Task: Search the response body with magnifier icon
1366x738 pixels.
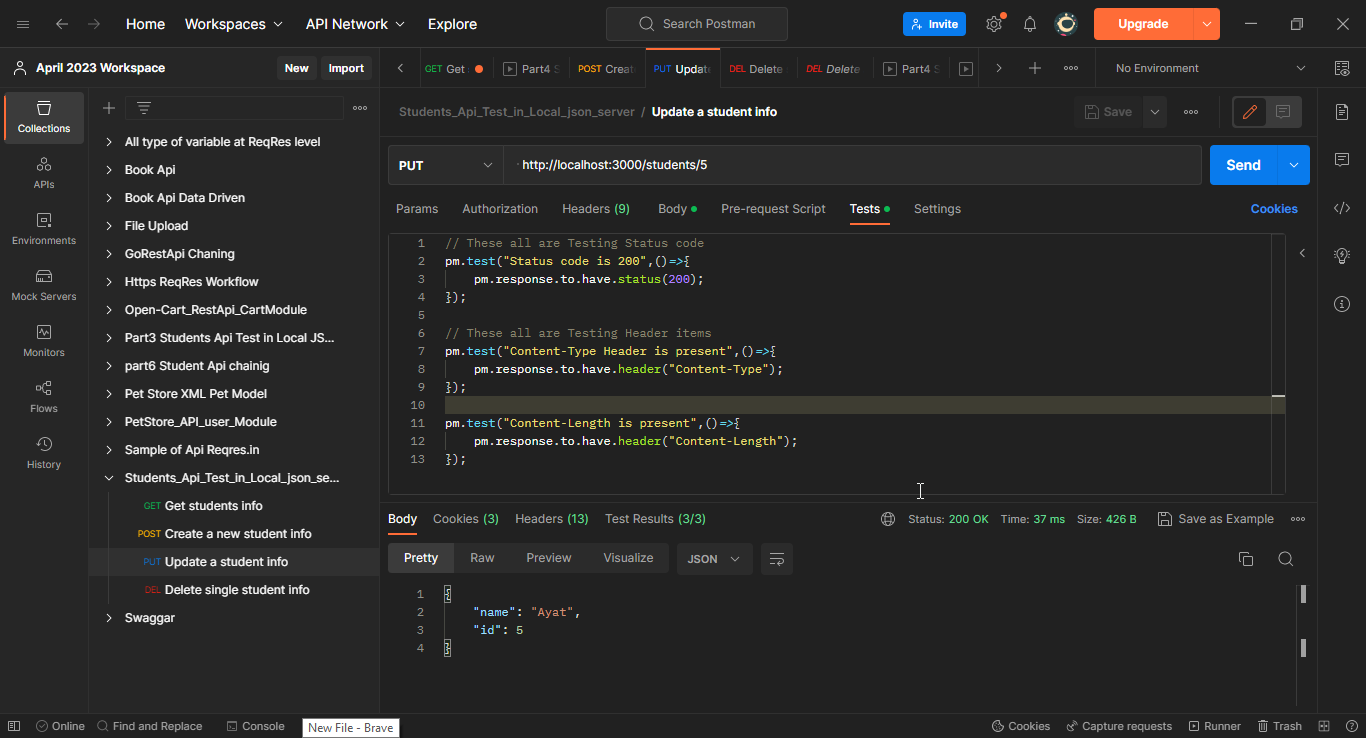Action: coord(1286,559)
